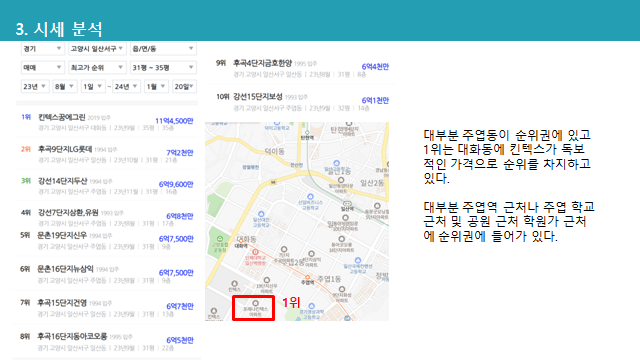Click the 7단지 apartment pin on map
This screenshot has height=360, width=640.
[284, 249]
